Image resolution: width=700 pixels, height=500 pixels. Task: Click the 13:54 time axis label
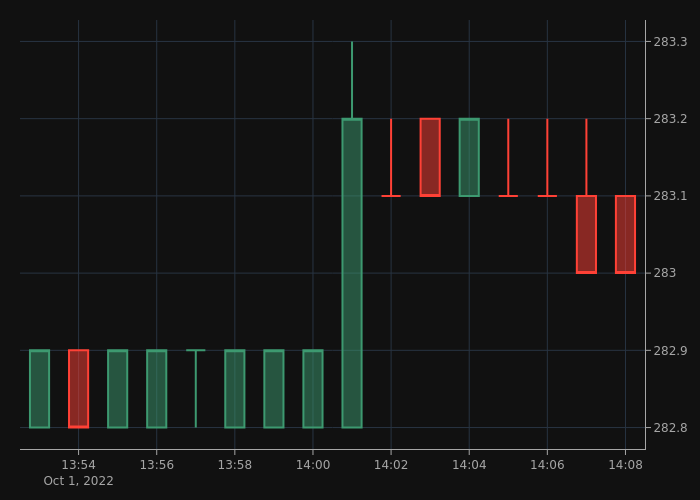[x=79, y=465]
